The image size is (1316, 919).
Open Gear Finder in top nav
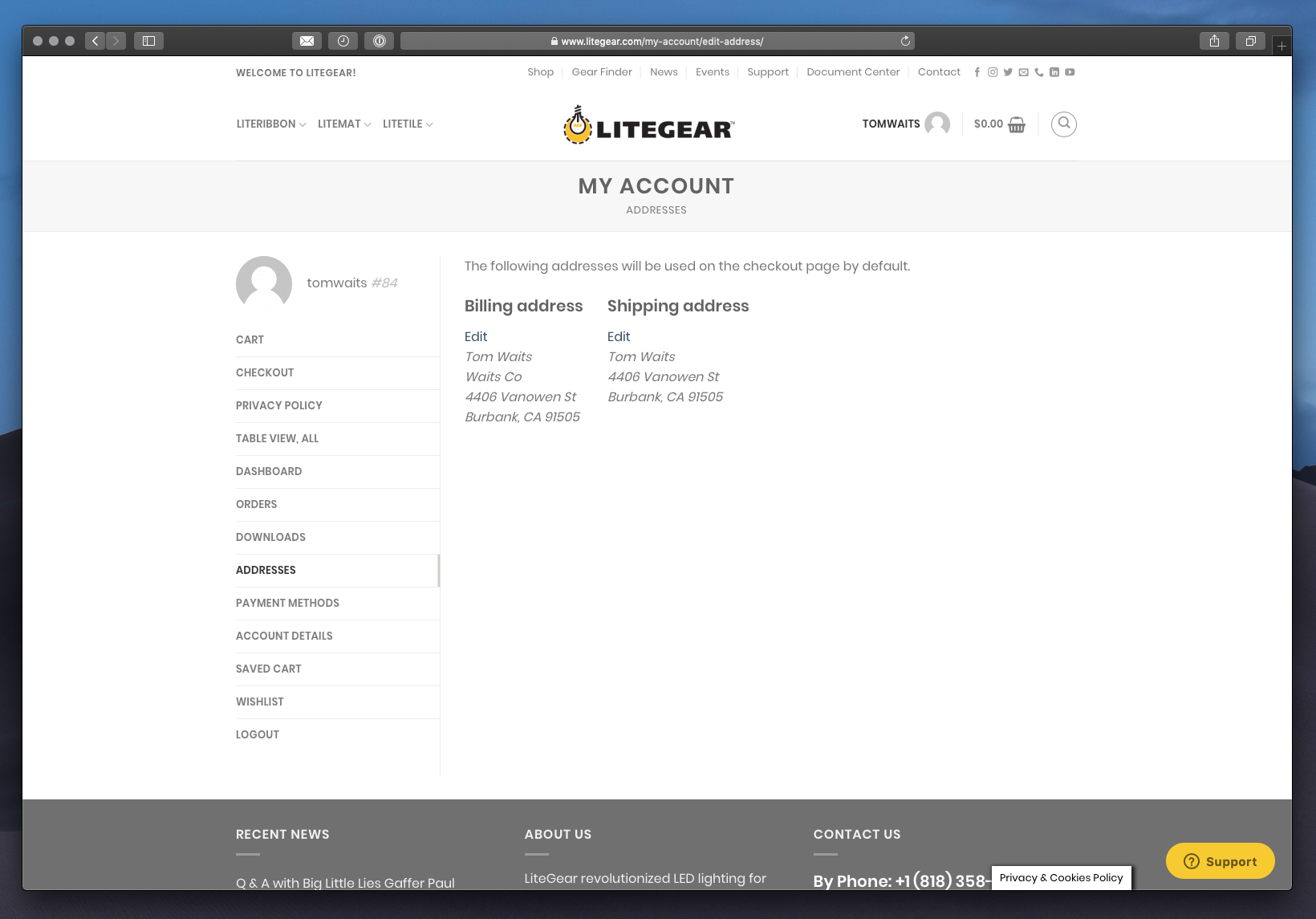pyautogui.click(x=602, y=72)
